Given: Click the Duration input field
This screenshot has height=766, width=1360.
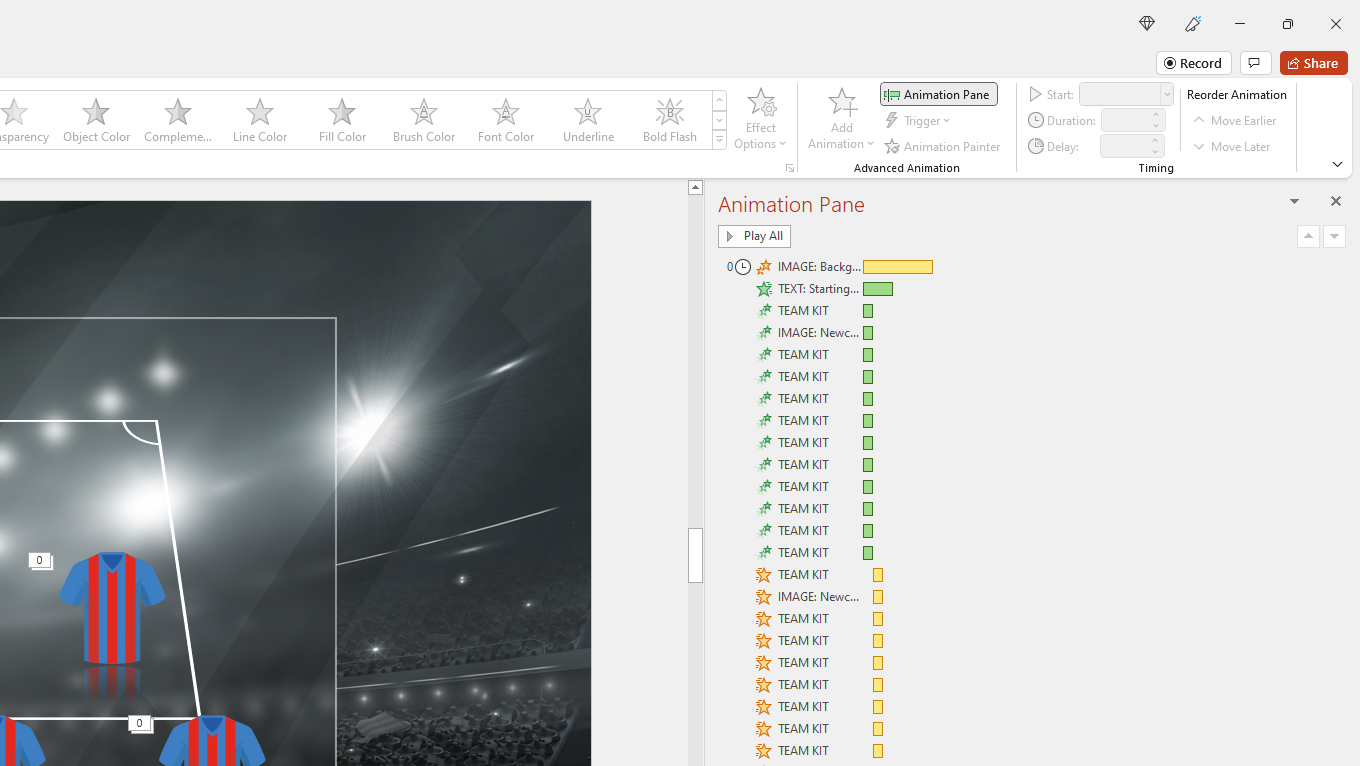Looking at the screenshot, I should (1124, 120).
